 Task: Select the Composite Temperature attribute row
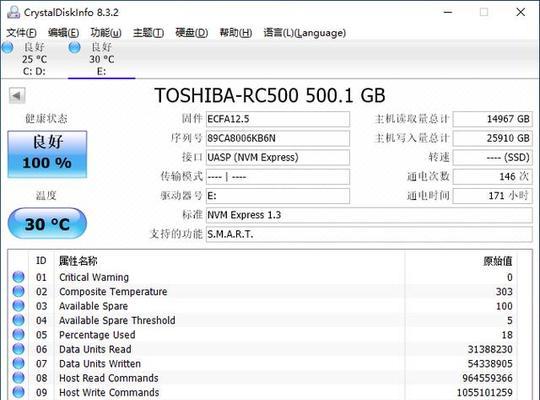point(262,291)
